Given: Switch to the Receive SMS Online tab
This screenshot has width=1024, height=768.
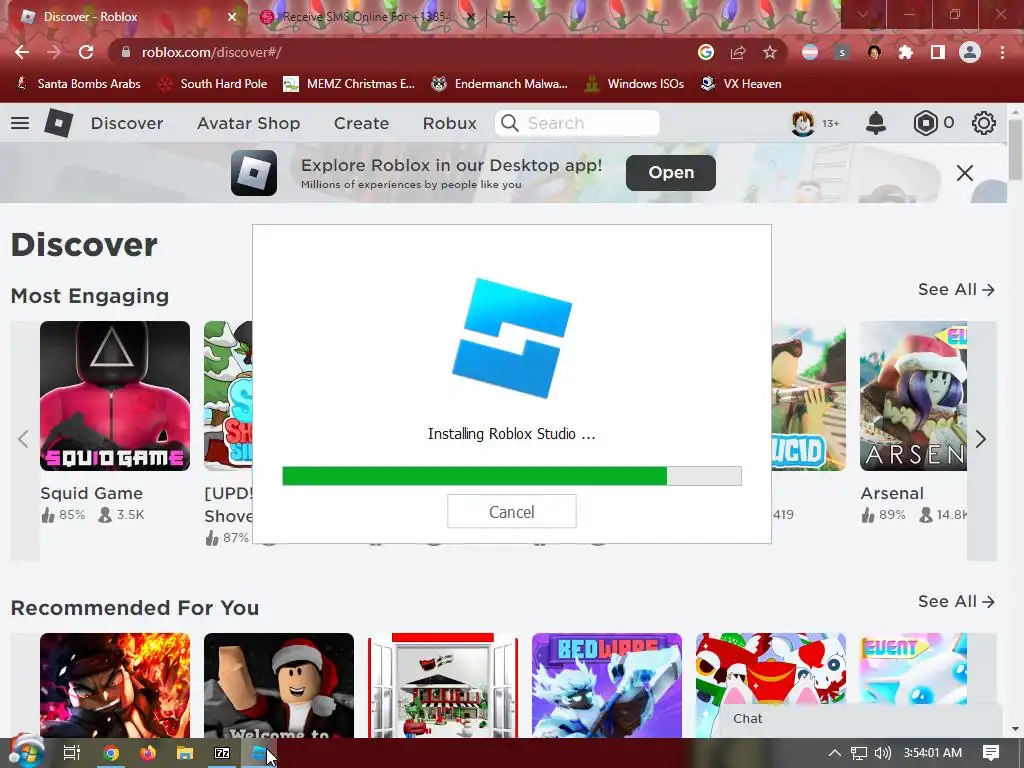Looking at the screenshot, I should point(368,17).
